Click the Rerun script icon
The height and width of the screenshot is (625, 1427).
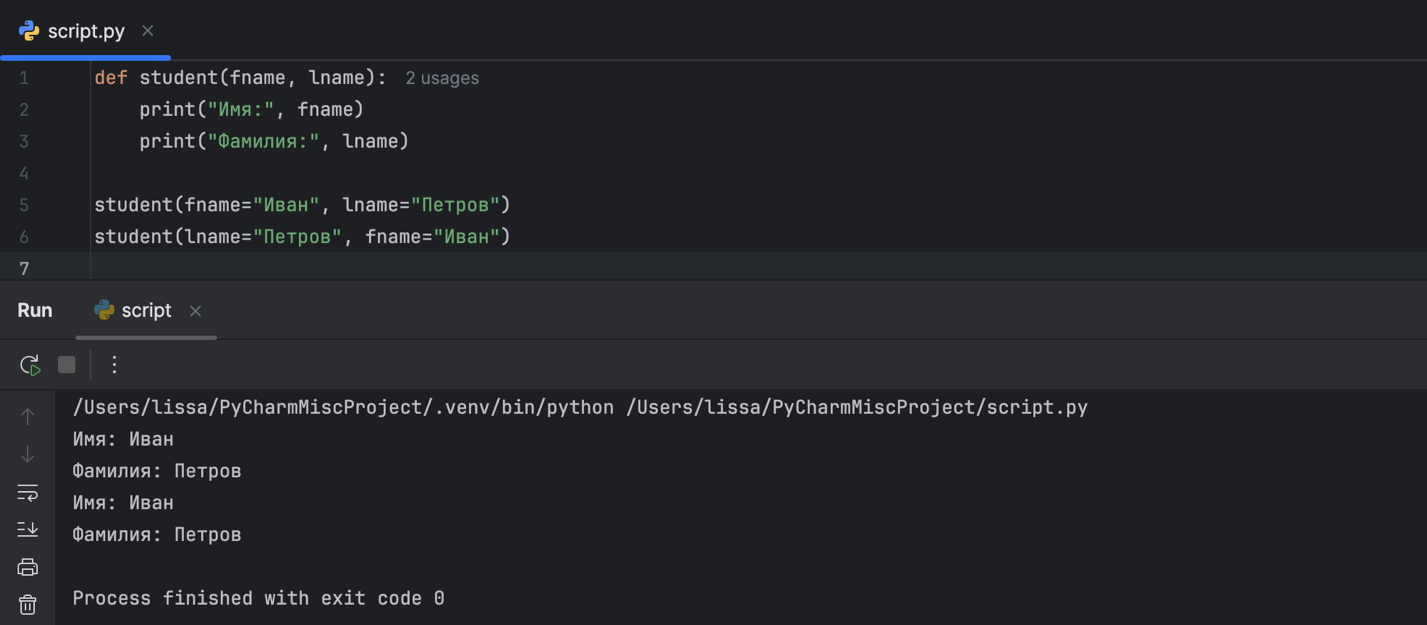29,365
